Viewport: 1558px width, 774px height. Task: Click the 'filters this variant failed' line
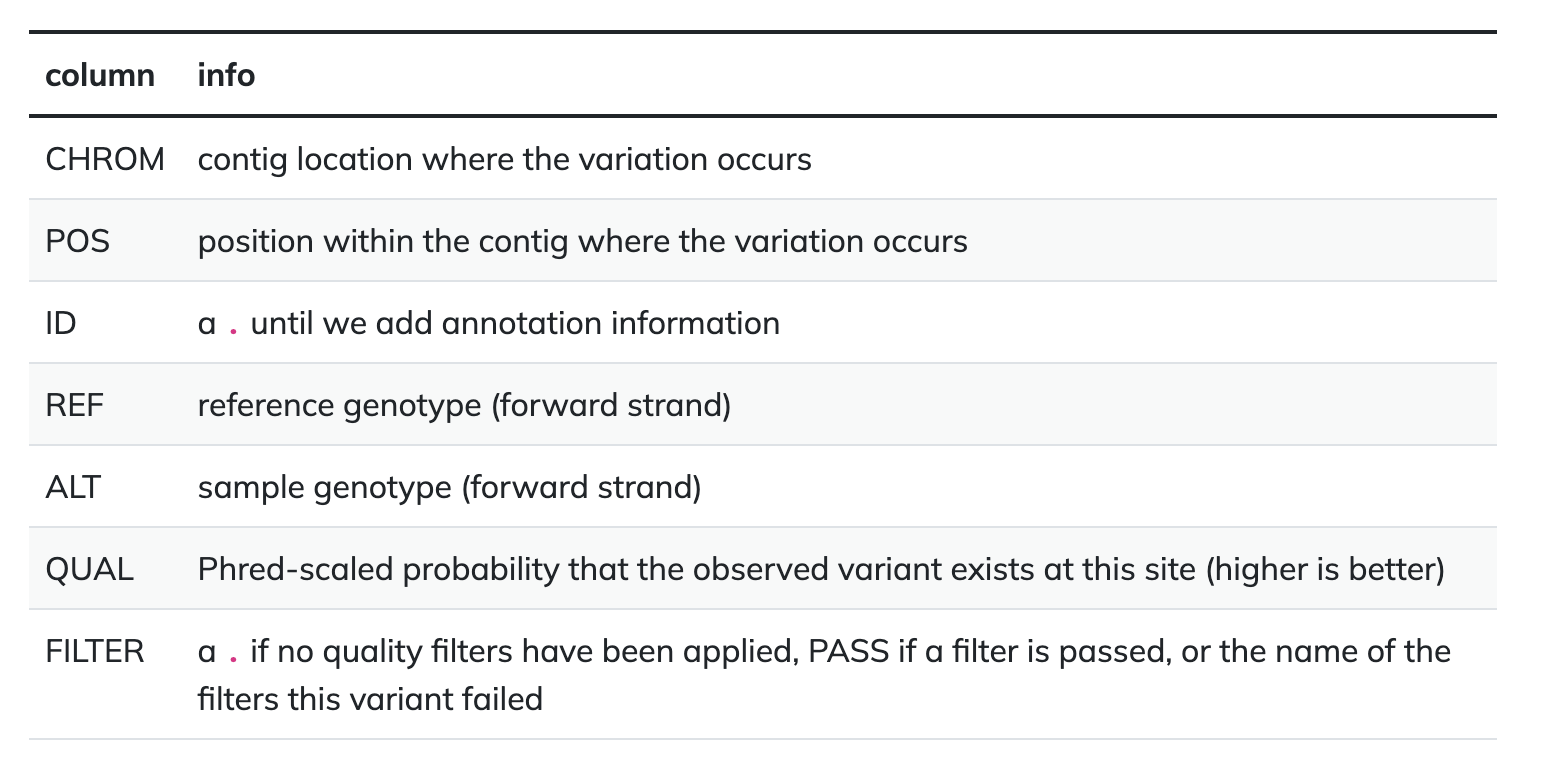[x=370, y=697]
